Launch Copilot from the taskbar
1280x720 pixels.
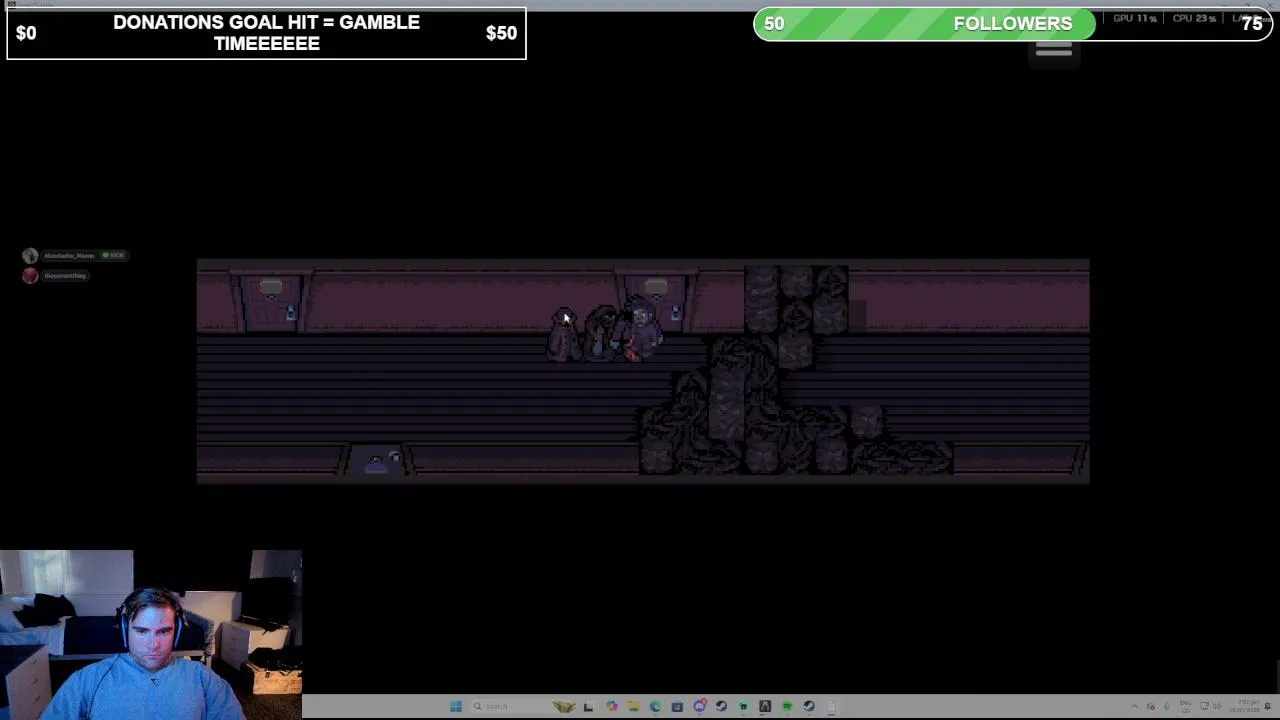(x=612, y=706)
